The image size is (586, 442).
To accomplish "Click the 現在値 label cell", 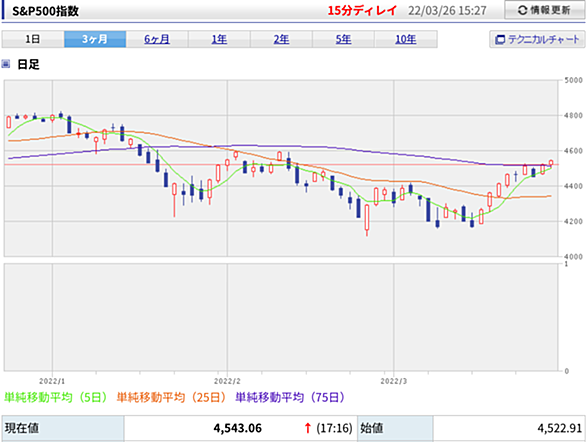I will pos(63,428).
